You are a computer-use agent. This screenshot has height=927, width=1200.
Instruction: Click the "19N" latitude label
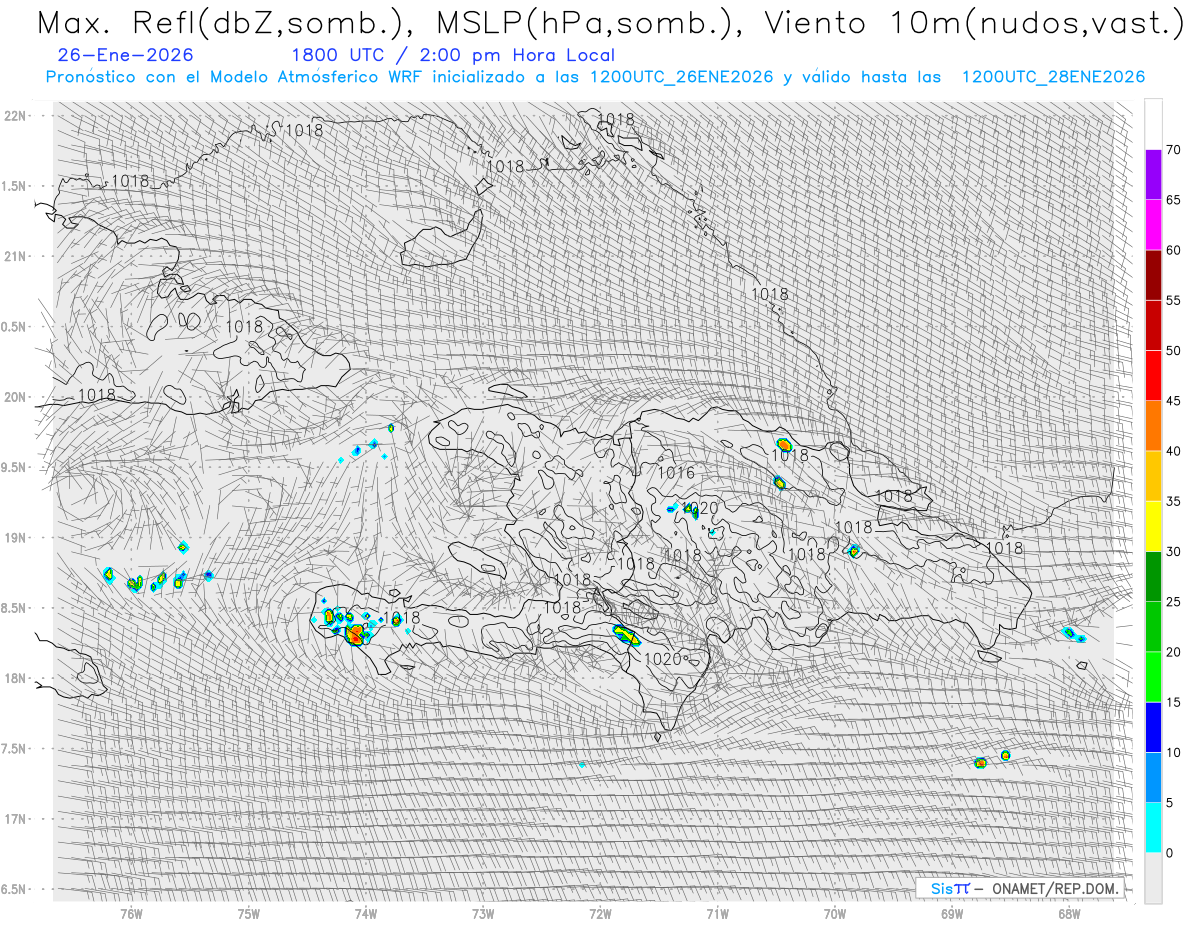[x=15, y=538]
